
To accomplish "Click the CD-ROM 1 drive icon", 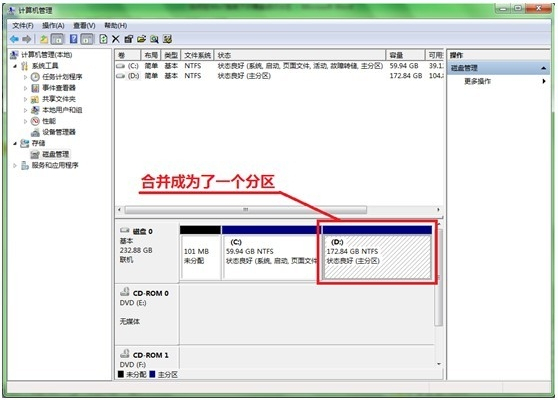I will click(x=125, y=354).
